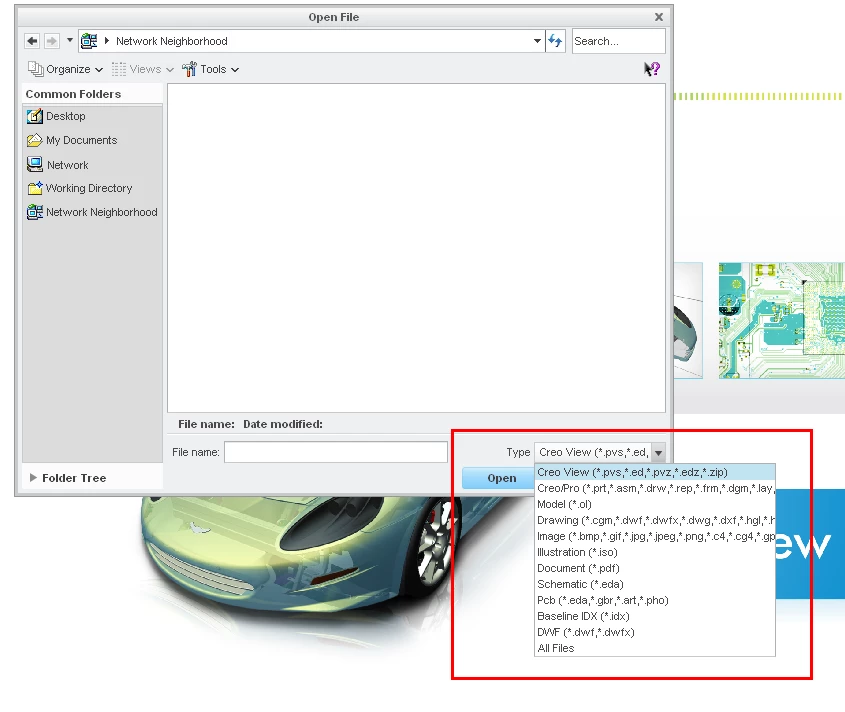The height and width of the screenshot is (712, 845).
Task: Click the Network Neighborhood sidebar icon
Action: point(34,212)
